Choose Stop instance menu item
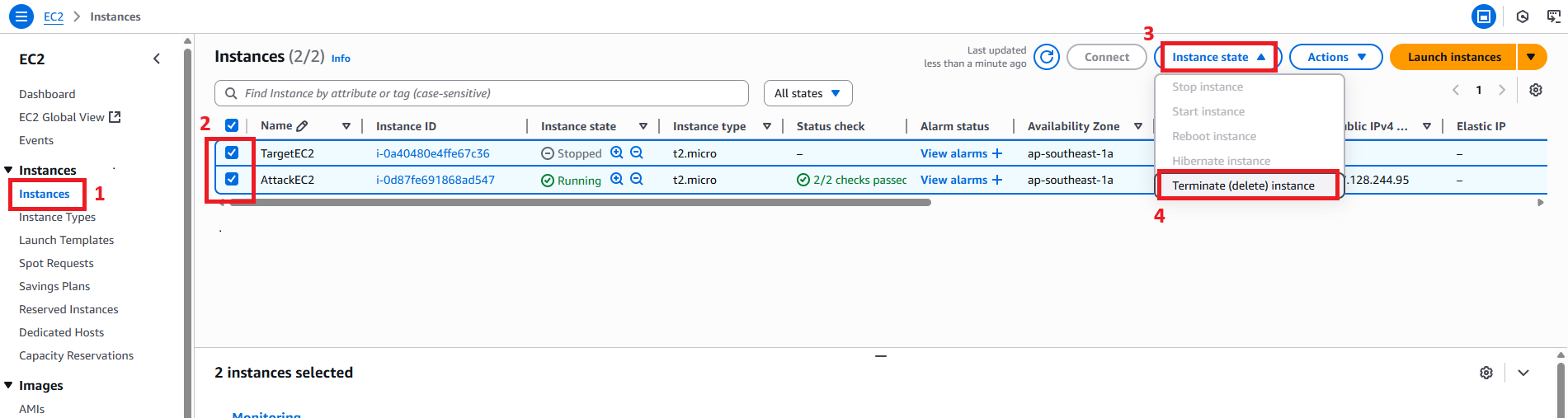The image size is (1568, 418). (x=1249, y=87)
